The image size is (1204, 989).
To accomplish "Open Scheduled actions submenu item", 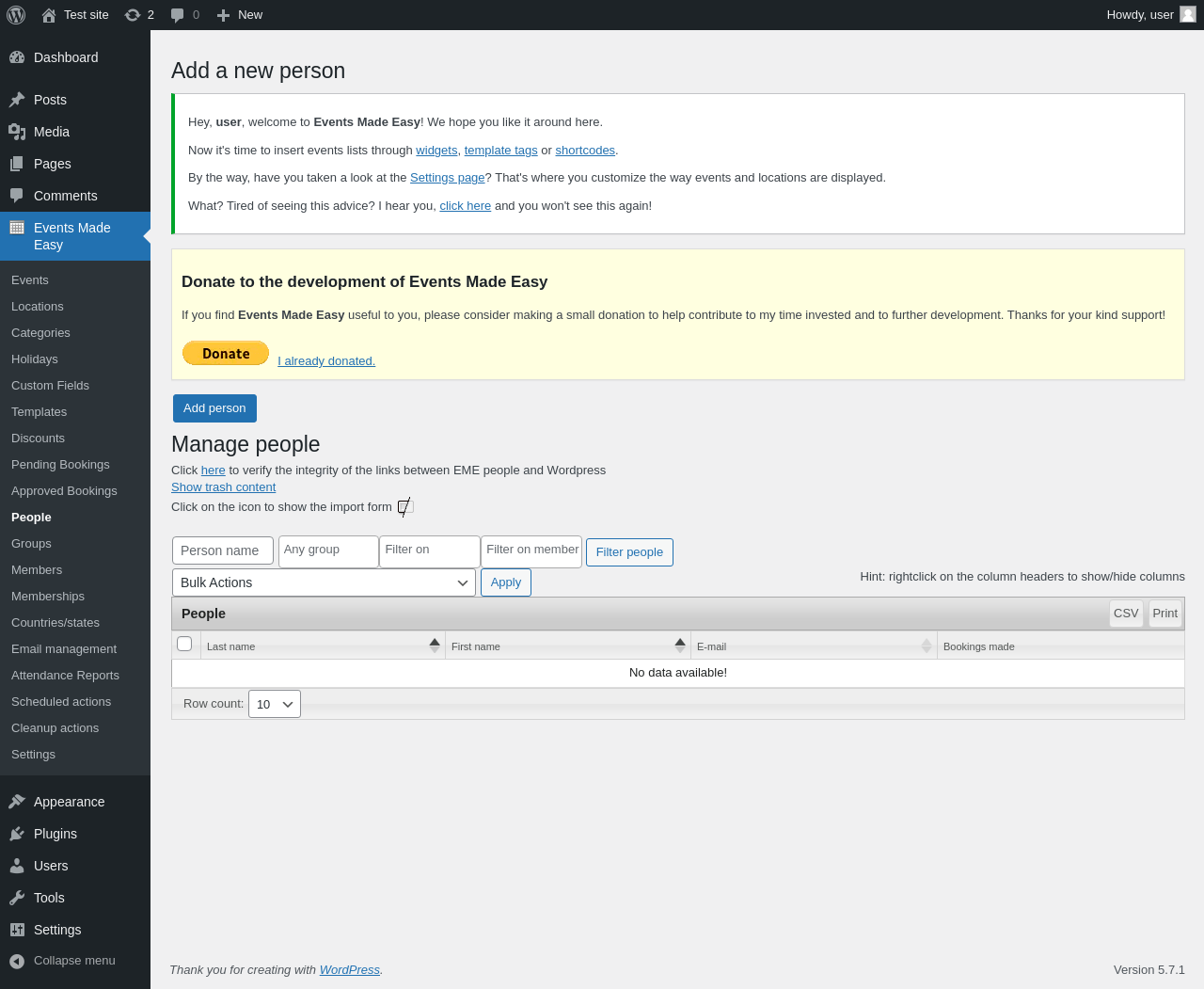I will [61, 702].
